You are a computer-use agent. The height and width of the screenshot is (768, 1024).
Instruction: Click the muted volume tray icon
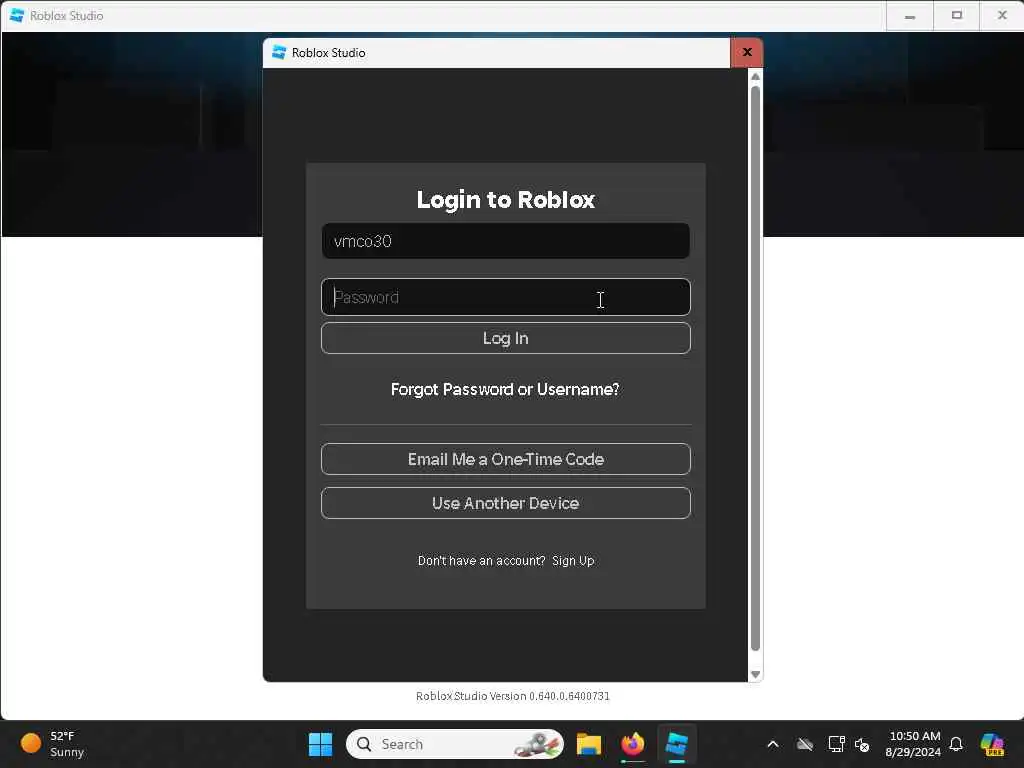click(862, 744)
